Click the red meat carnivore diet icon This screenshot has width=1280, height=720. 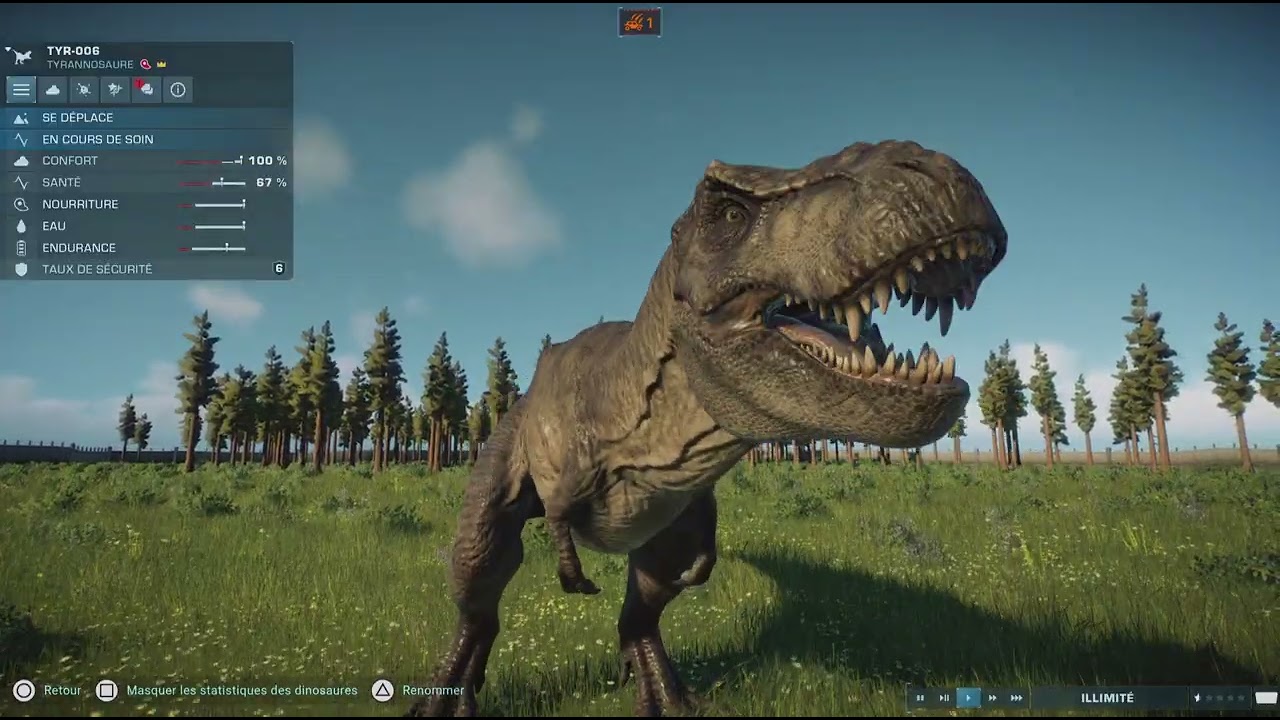point(145,65)
